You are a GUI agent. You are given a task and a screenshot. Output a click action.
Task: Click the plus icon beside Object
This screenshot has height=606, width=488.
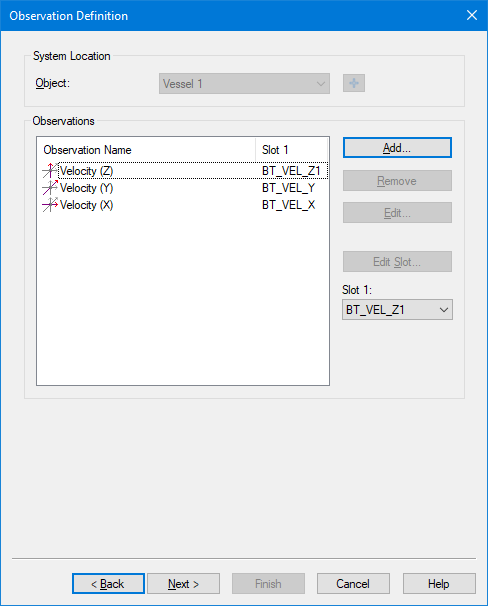(354, 83)
